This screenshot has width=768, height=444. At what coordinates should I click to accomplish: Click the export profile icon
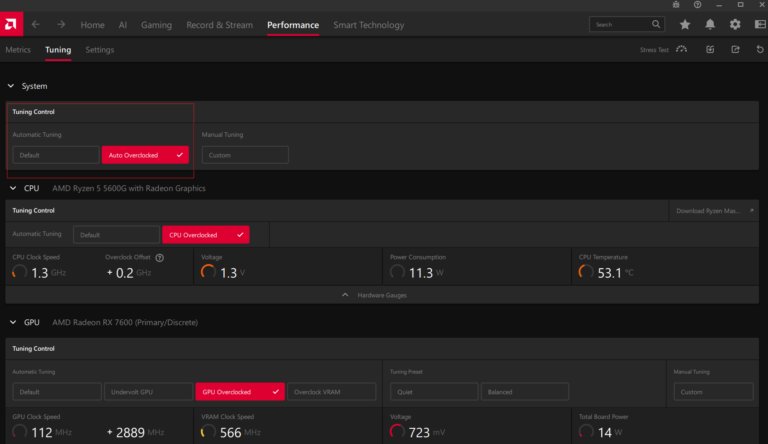(735, 49)
